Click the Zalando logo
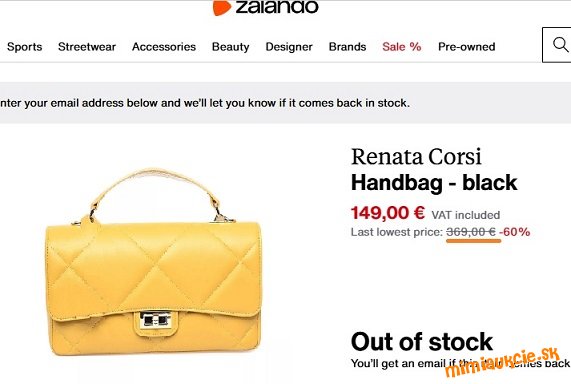 click(265, 7)
